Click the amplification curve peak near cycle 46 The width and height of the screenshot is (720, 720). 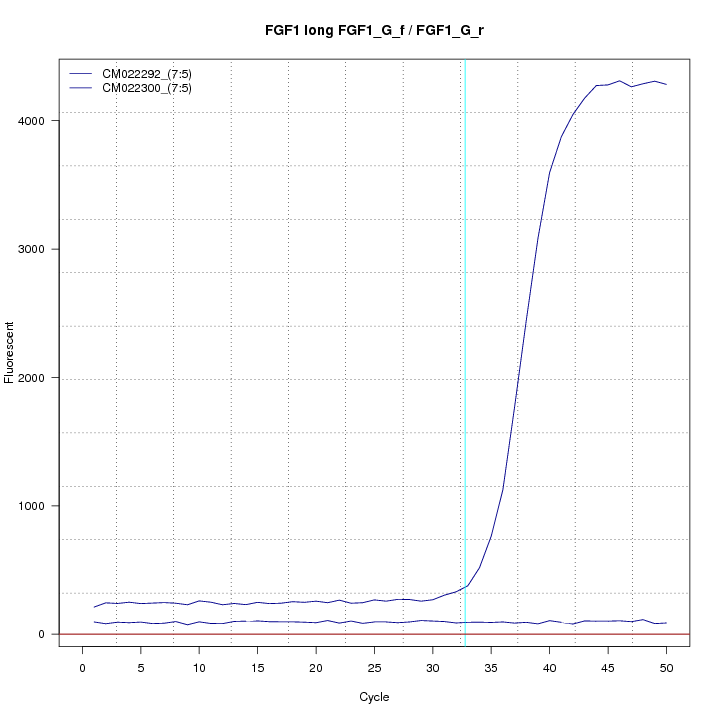620,81
